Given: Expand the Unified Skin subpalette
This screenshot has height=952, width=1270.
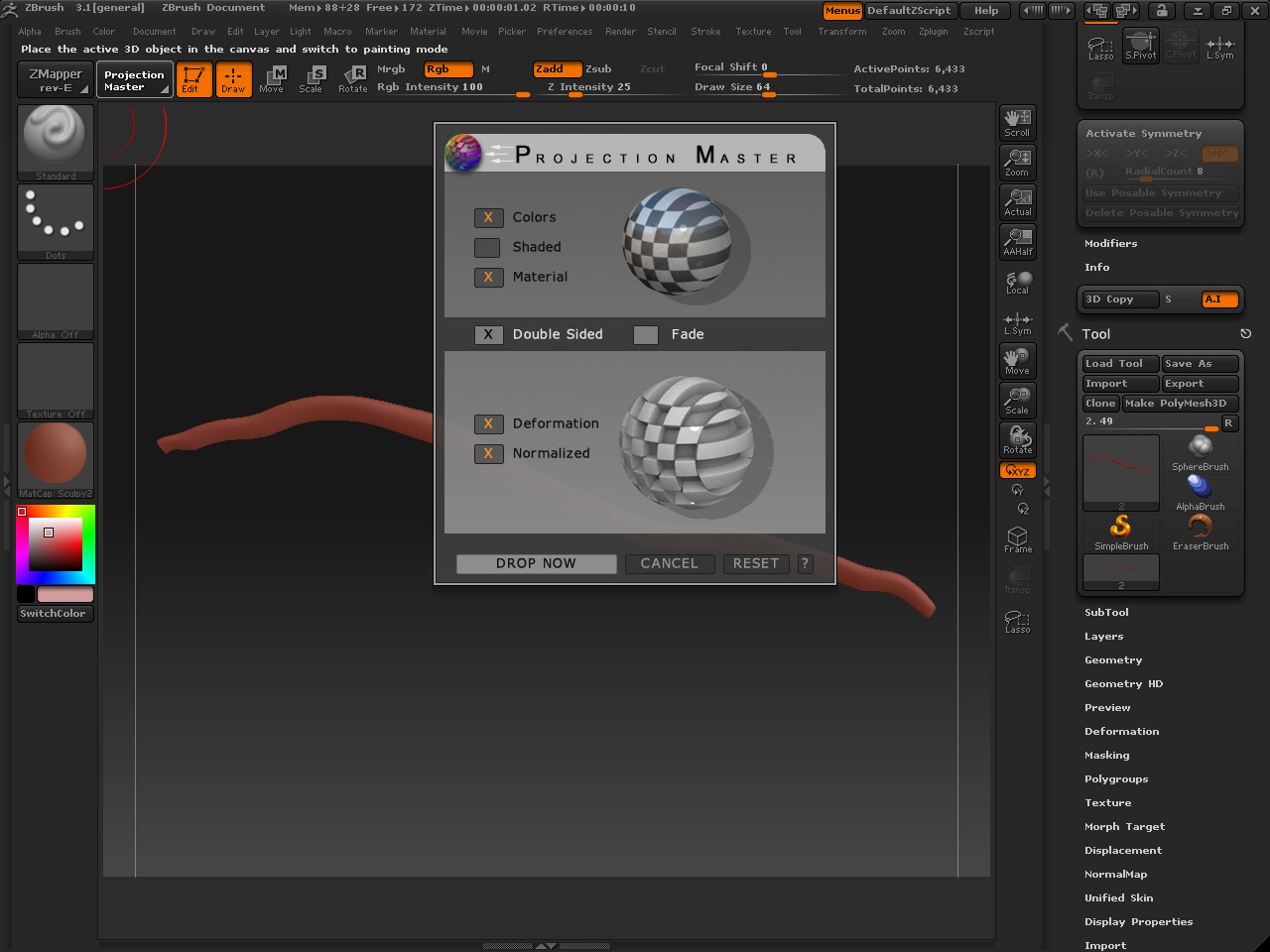Looking at the screenshot, I should [1118, 898].
